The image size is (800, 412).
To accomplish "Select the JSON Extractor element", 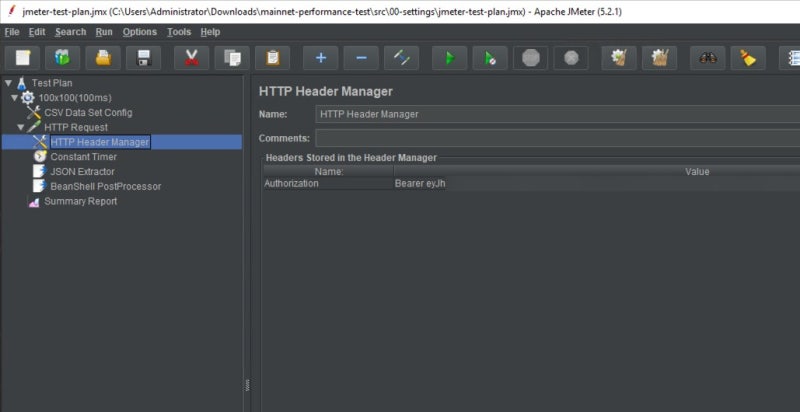I will (83, 171).
